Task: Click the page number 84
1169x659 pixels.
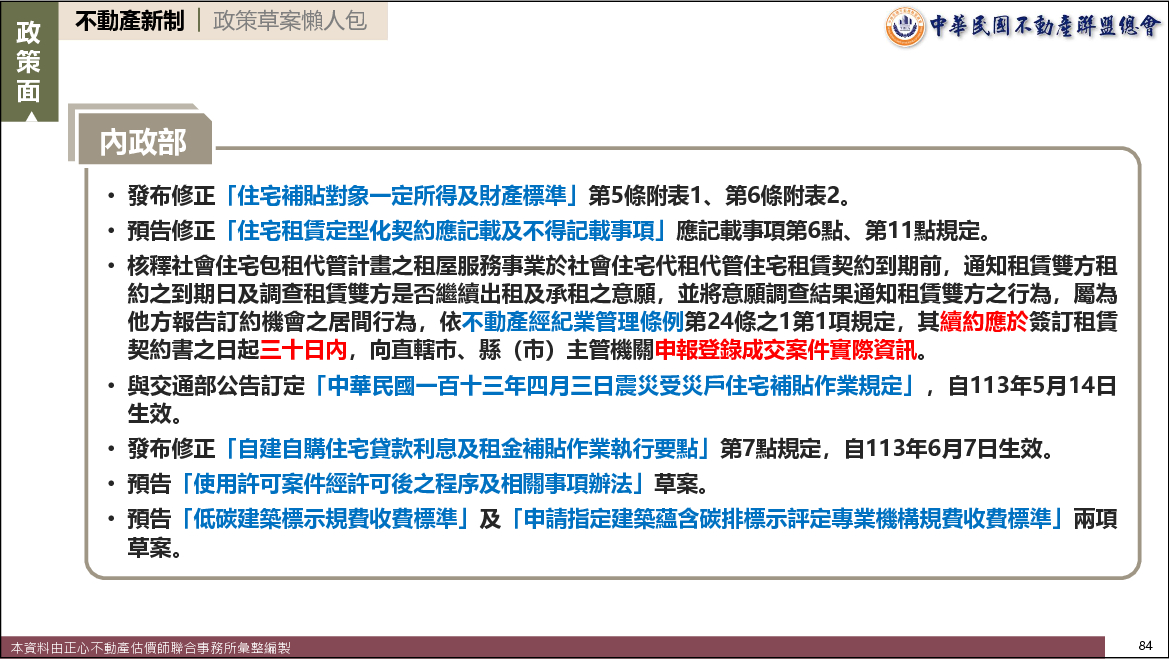Action: pos(1145,645)
